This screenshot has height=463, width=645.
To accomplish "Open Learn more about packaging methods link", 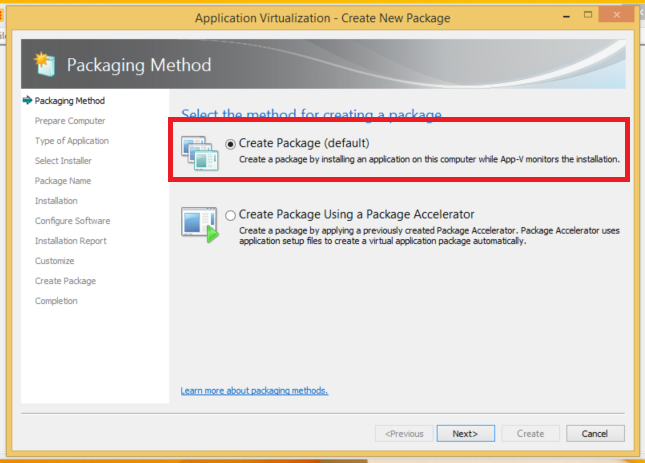I will pos(254,390).
